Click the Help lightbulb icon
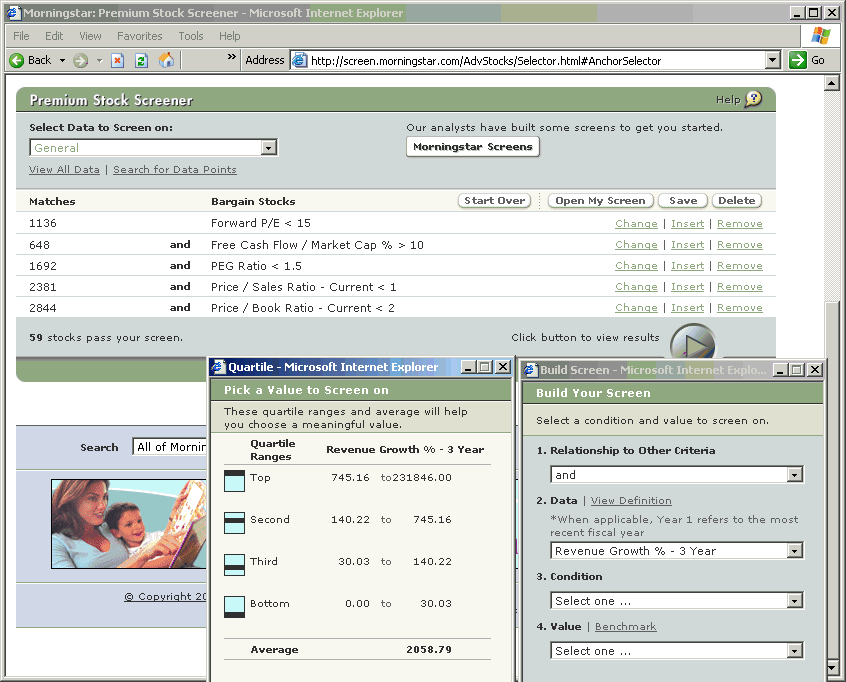This screenshot has height=682, width=846. [753, 99]
